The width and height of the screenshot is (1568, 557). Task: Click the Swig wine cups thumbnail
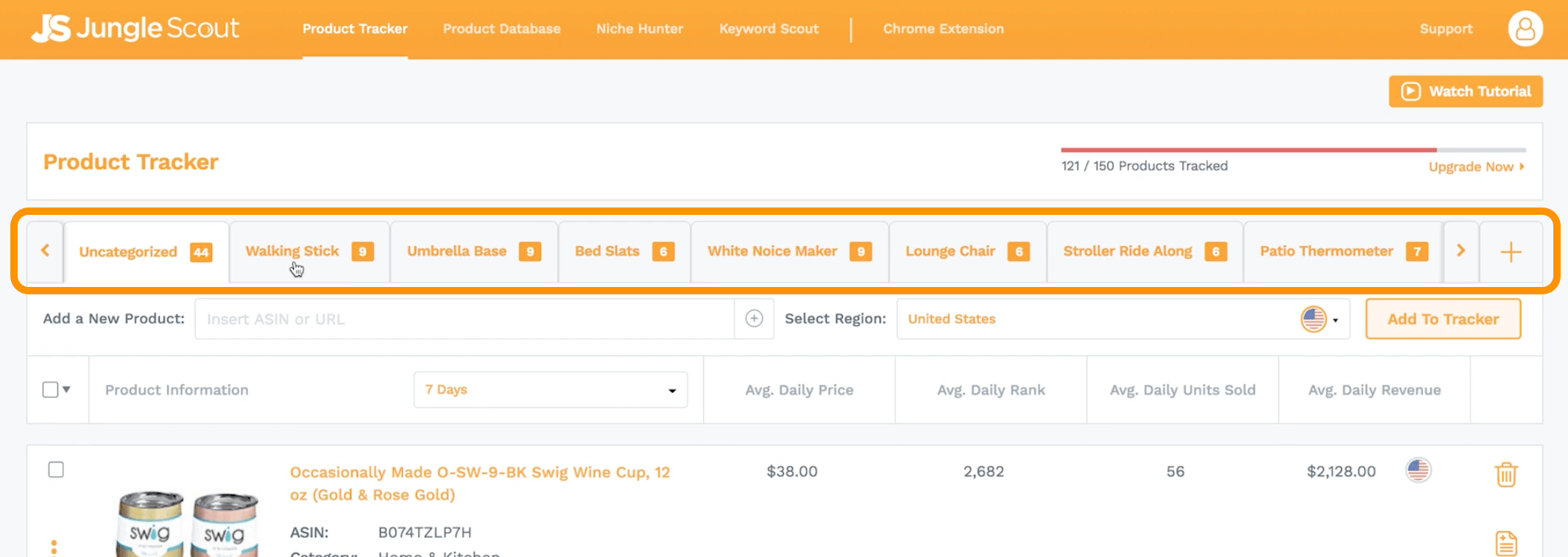tap(188, 524)
